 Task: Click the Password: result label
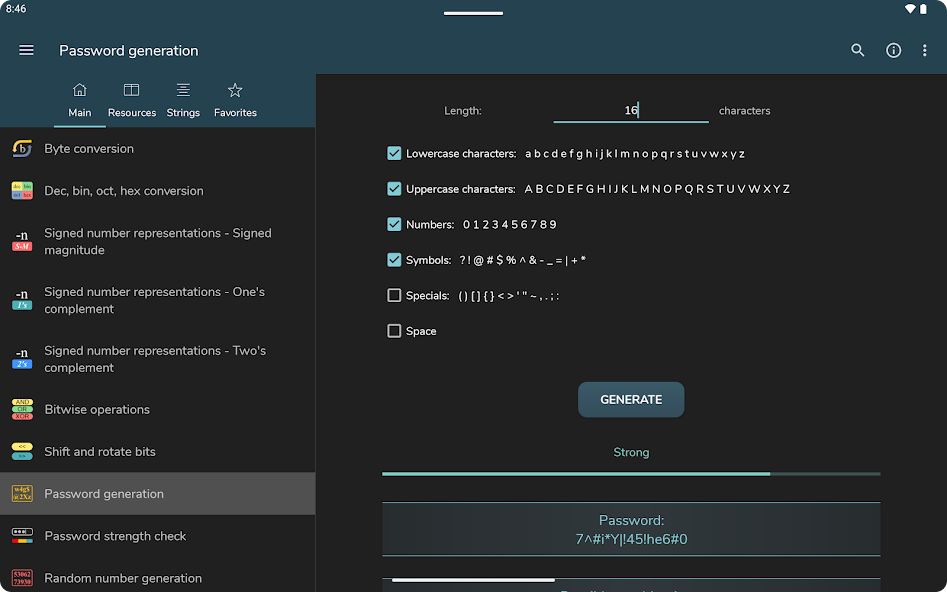(631, 520)
